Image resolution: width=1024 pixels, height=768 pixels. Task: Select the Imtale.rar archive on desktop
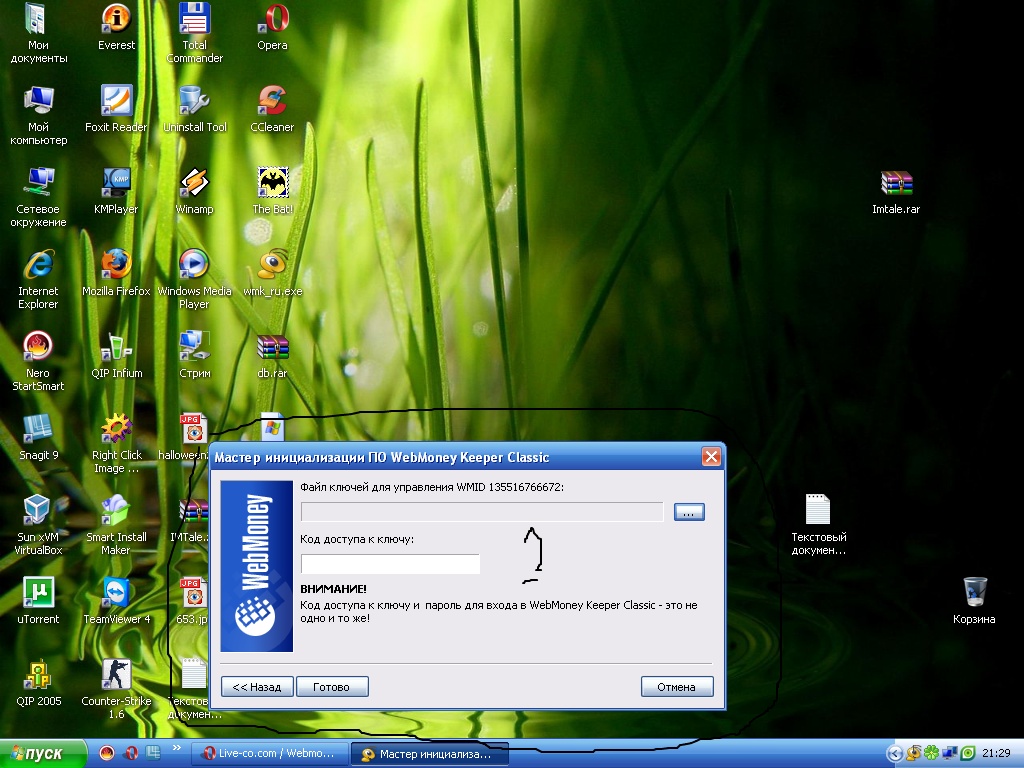(x=896, y=183)
